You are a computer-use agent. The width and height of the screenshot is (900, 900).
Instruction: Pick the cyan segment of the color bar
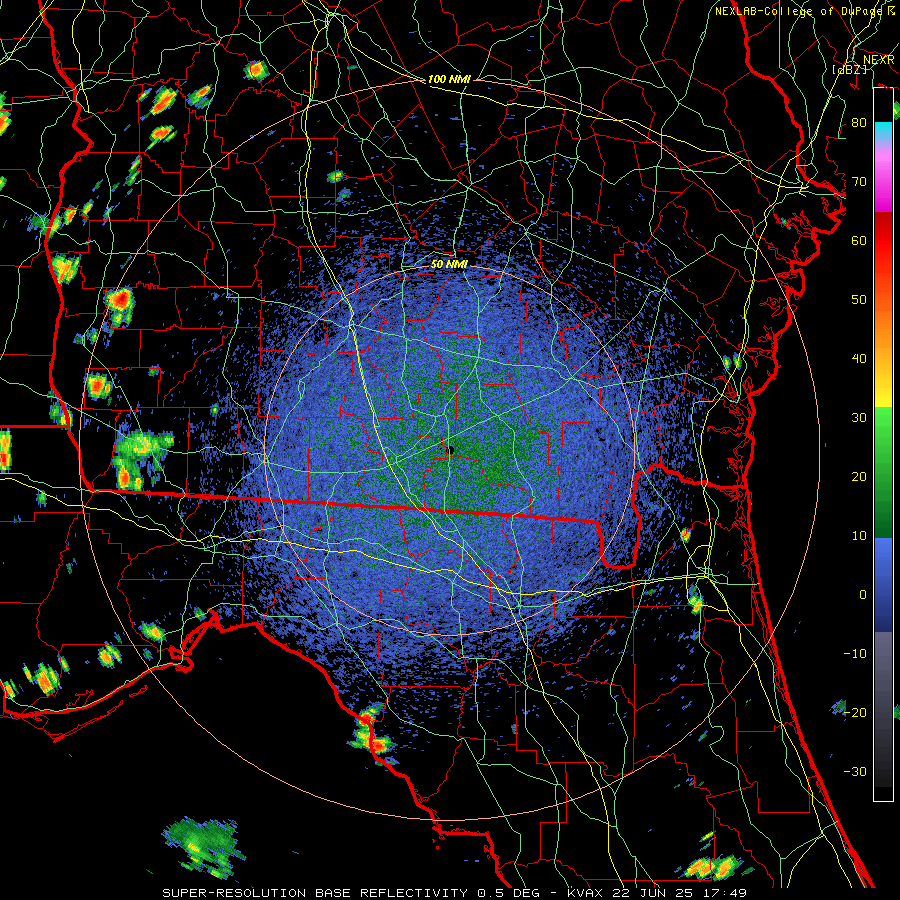883,131
